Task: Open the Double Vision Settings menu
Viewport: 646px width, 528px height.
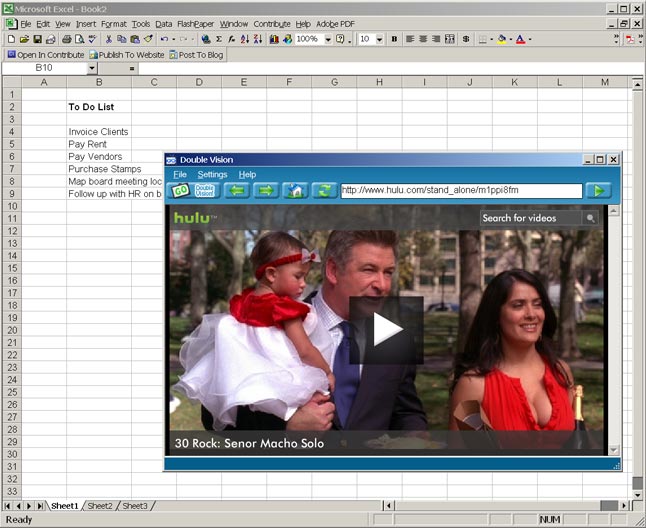Action: pos(212,175)
